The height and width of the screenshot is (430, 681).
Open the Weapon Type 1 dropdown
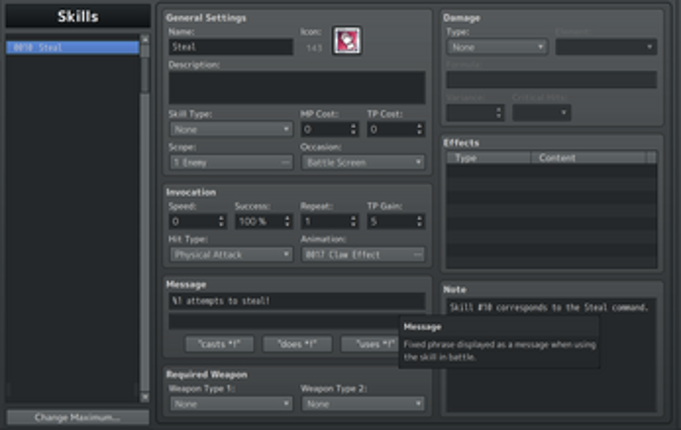tap(231, 404)
